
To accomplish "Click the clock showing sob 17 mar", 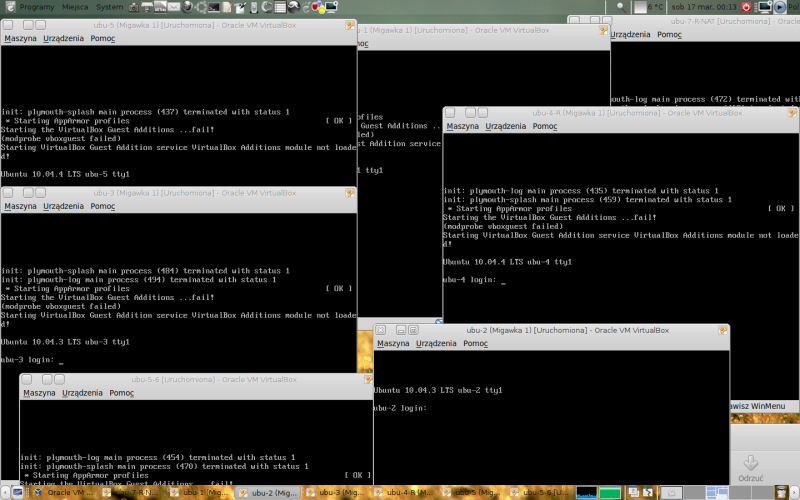I will (x=702, y=6).
